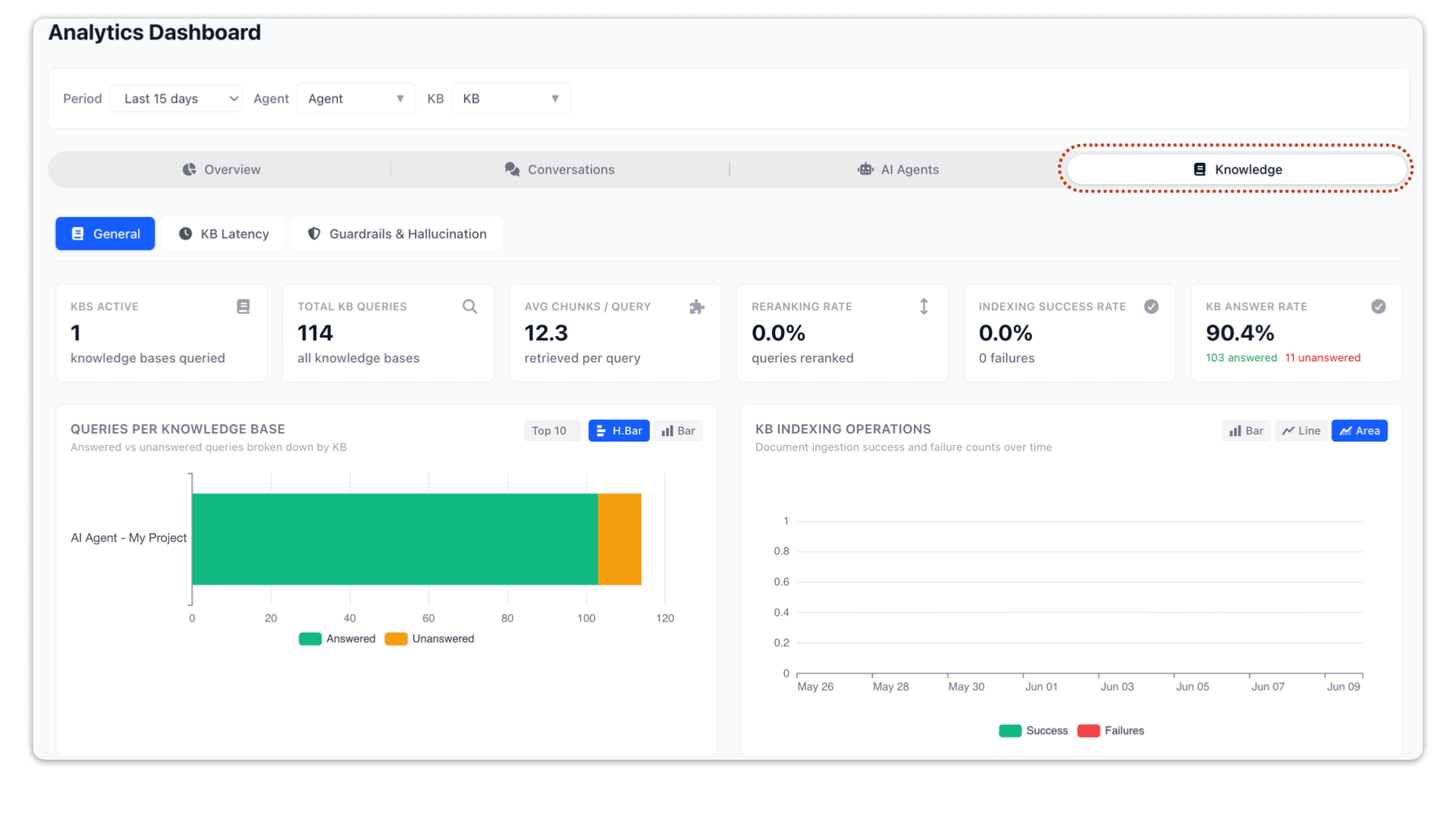Switch chart to H.Bar view

[x=619, y=431]
